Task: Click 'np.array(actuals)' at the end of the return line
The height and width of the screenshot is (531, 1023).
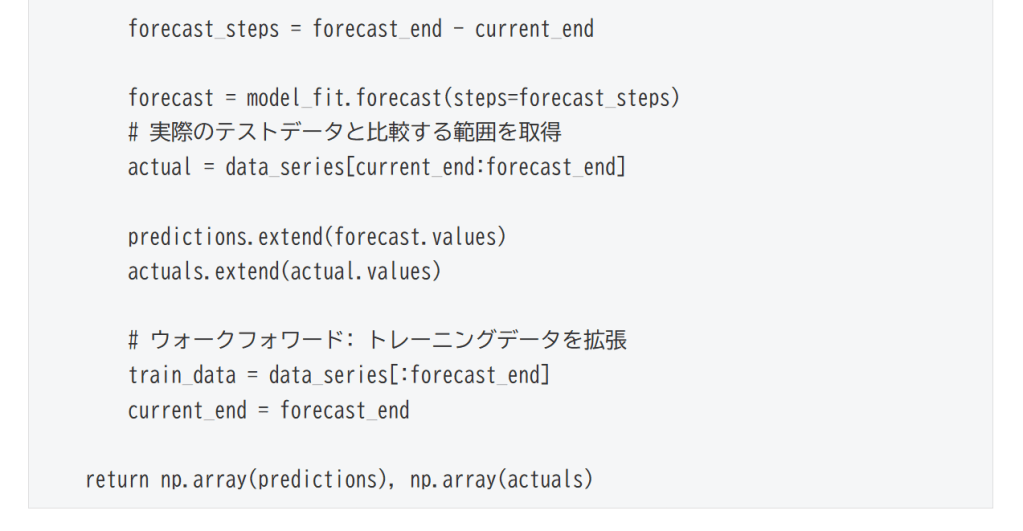Action: pos(502,479)
